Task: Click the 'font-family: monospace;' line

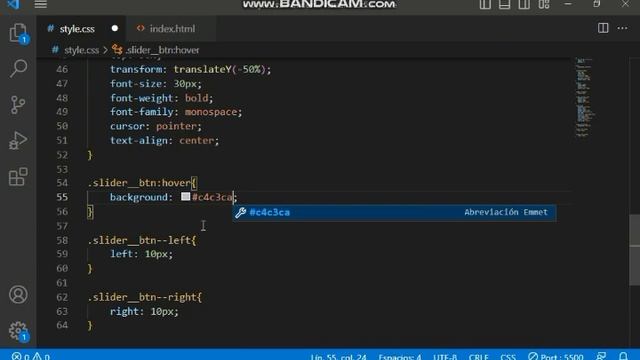Action: [x=176, y=112]
